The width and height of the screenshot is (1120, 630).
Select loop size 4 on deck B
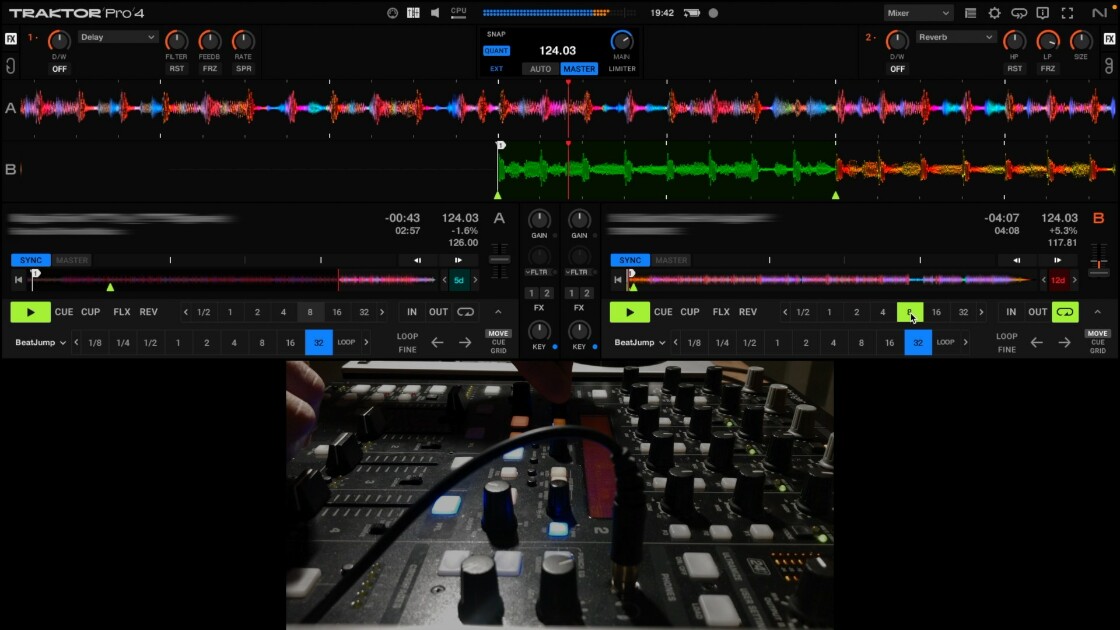[x=882, y=312]
